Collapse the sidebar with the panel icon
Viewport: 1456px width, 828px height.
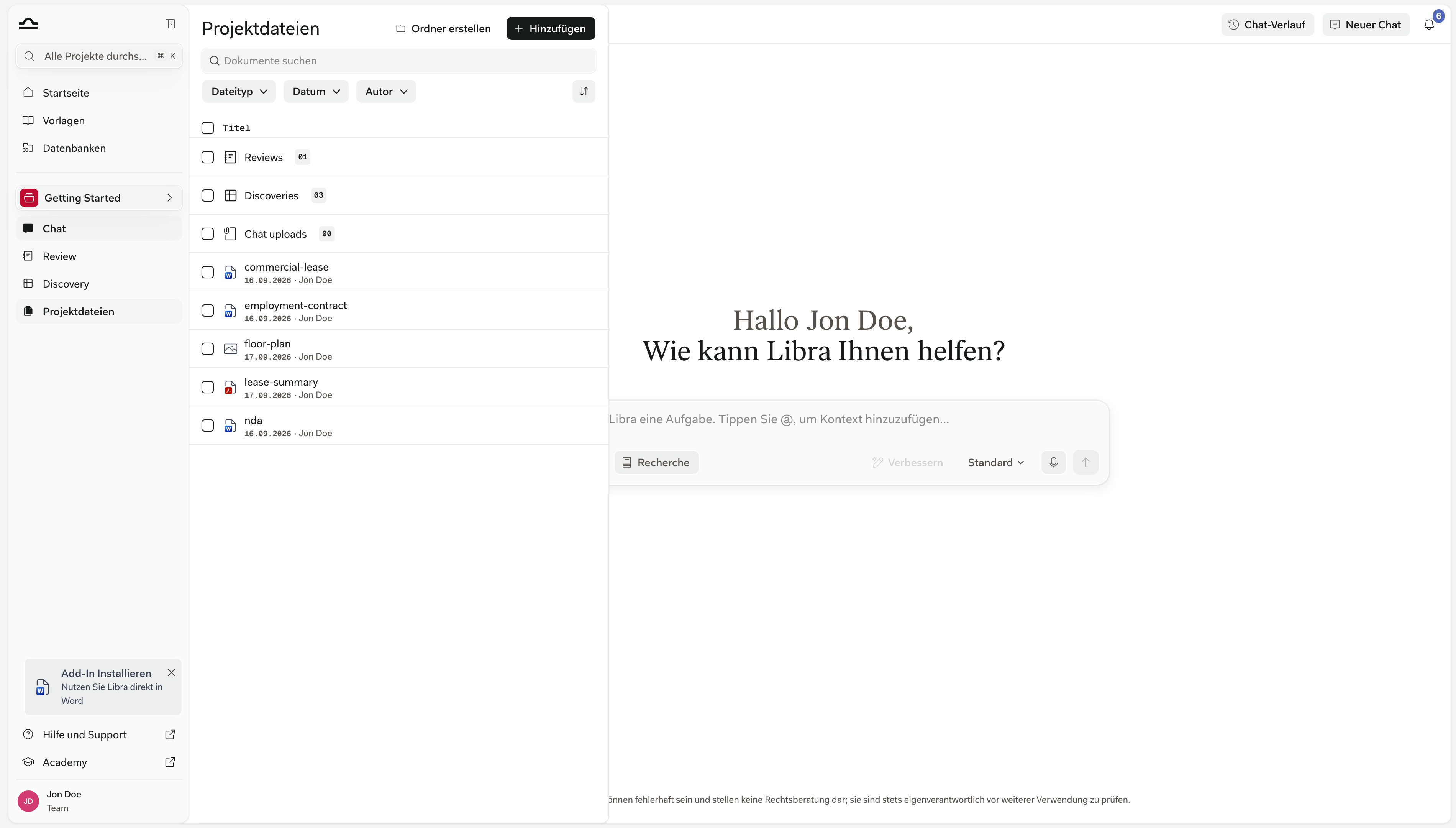click(x=170, y=23)
